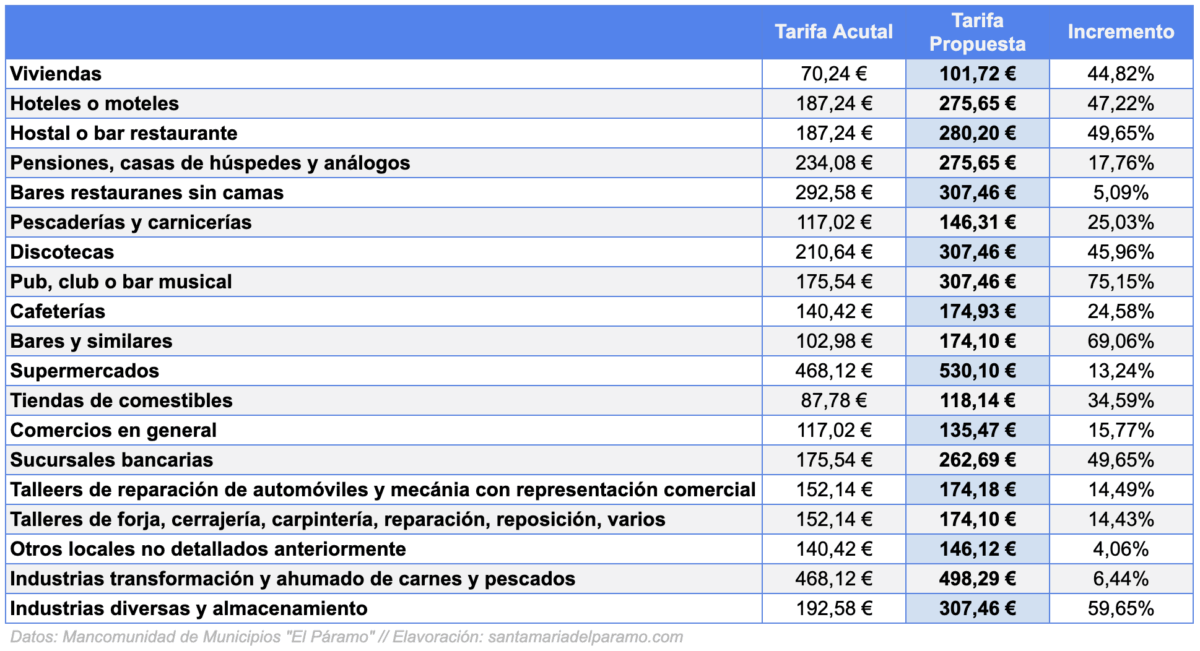Click the 498,29 € proposed rate cell
The width and height of the screenshot is (1200, 651).
coord(978,579)
